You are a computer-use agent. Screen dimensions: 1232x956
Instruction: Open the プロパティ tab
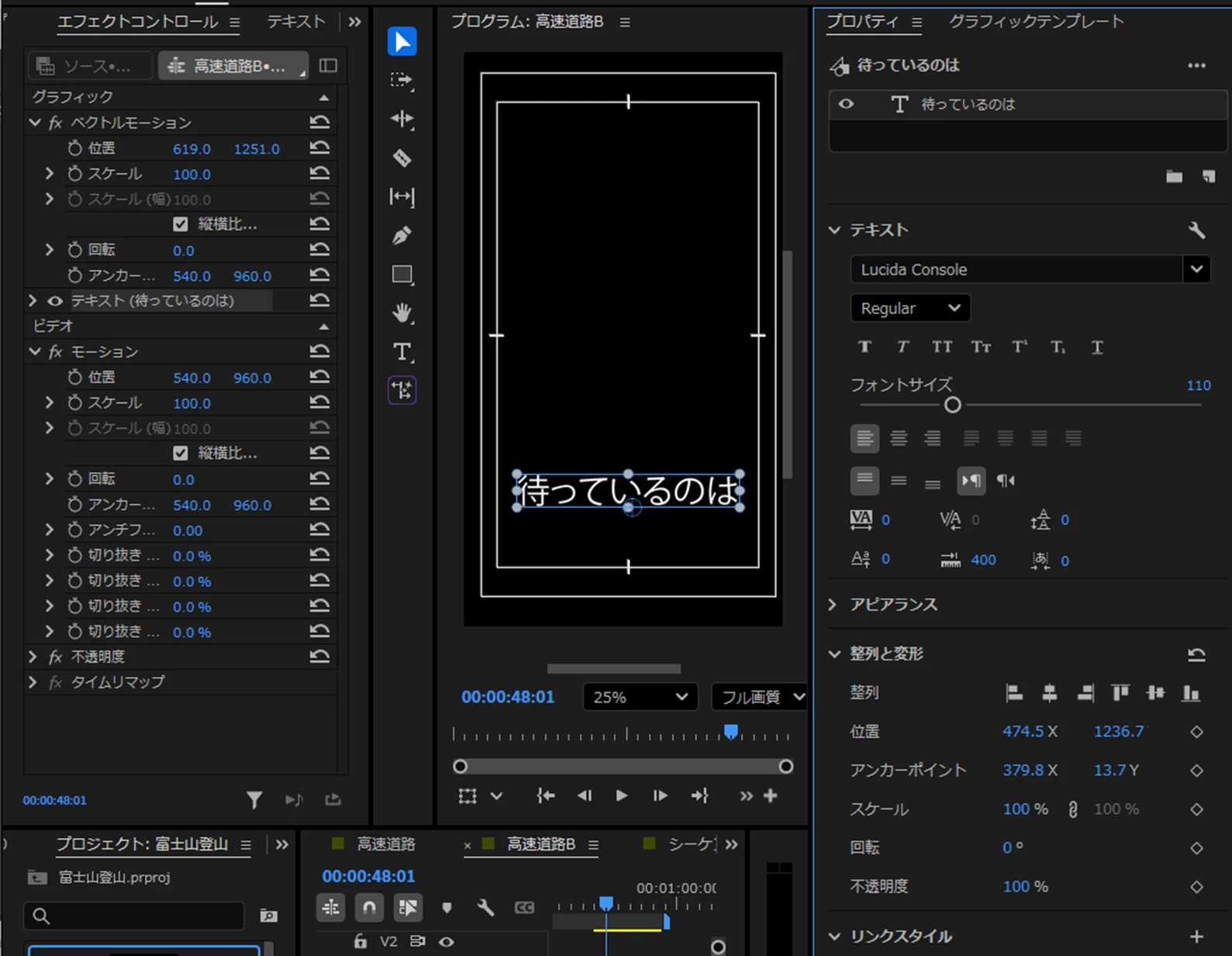(x=862, y=22)
